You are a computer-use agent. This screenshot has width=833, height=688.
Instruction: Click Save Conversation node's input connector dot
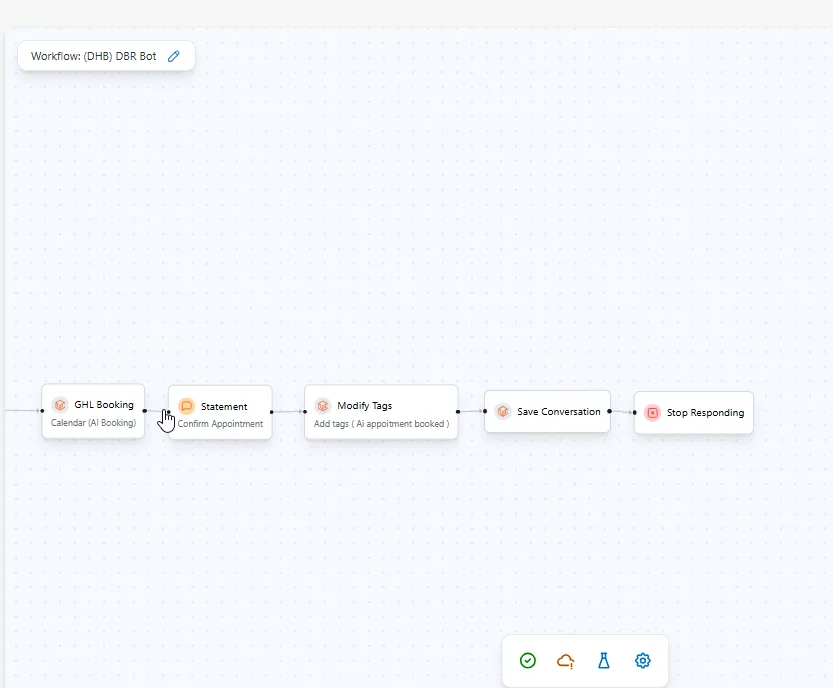(484, 411)
